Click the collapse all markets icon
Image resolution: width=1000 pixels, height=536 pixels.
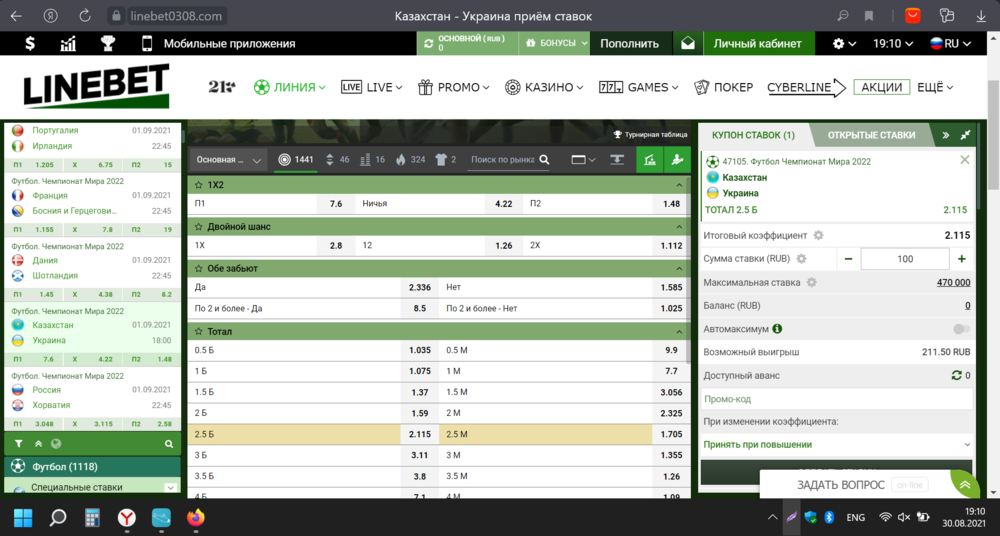[x=617, y=160]
